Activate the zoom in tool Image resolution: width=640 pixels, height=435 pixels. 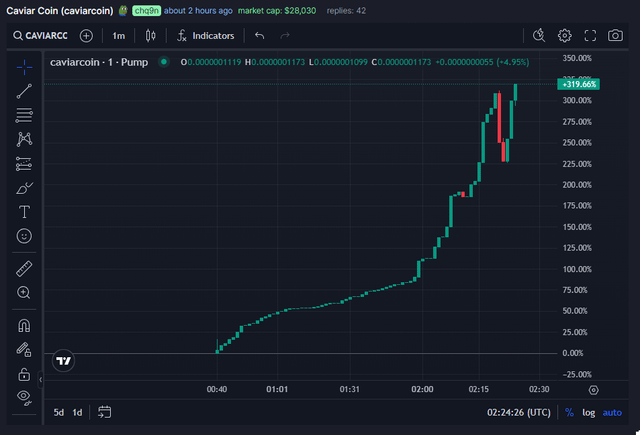point(24,292)
